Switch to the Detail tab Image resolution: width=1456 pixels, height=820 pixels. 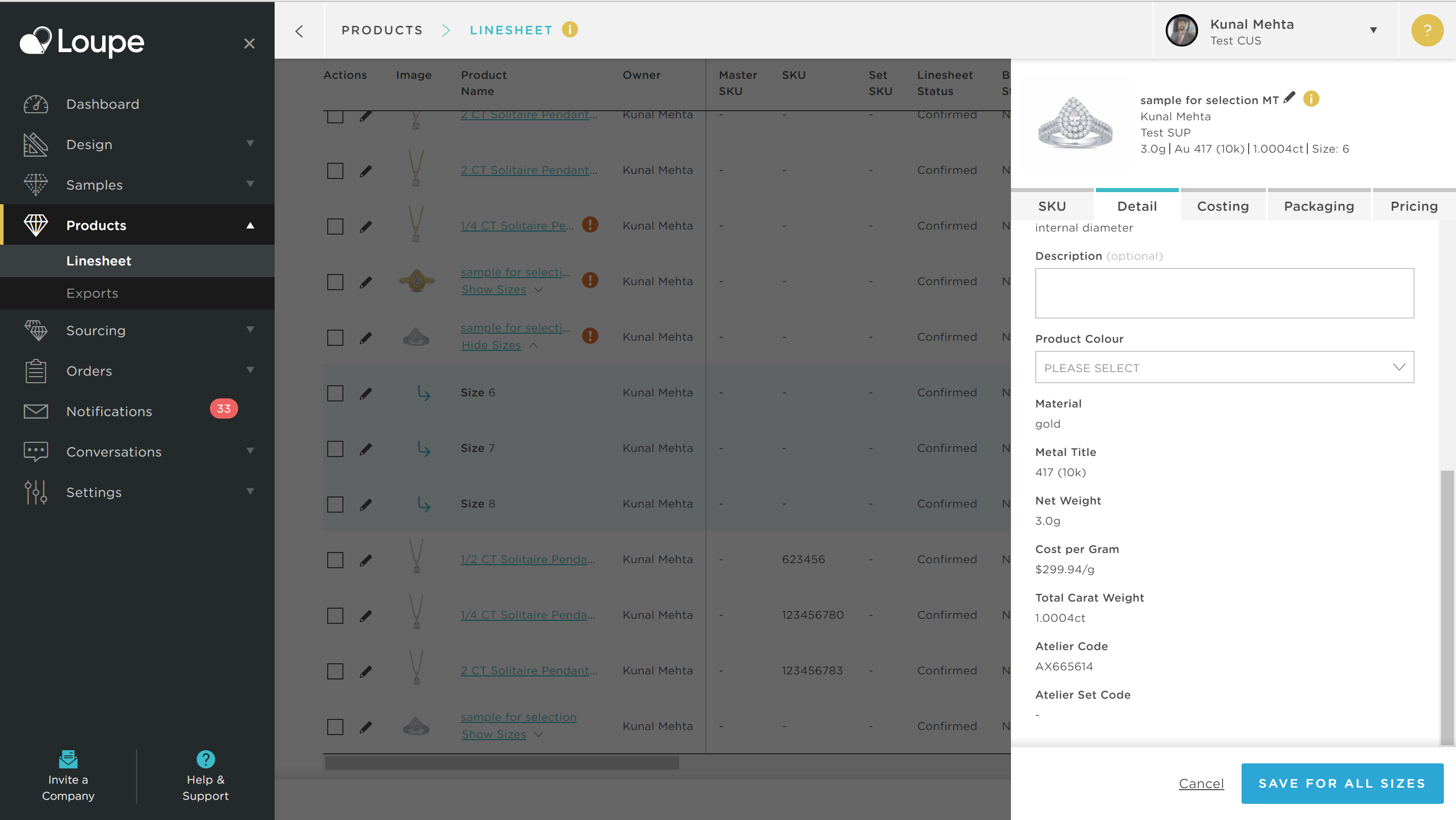click(1137, 206)
